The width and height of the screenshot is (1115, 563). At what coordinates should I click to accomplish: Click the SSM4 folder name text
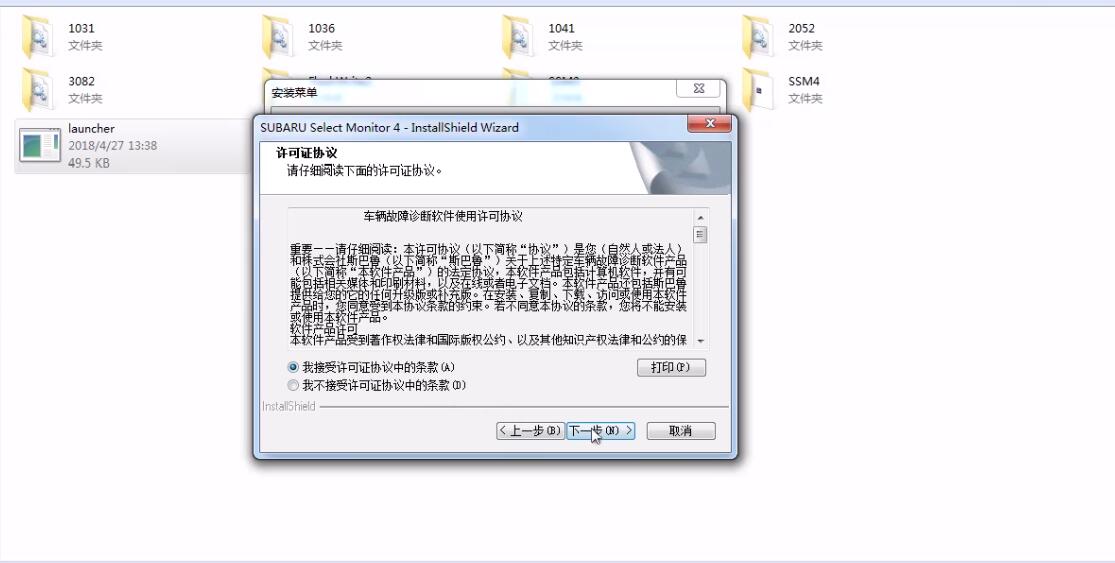pos(804,81)
